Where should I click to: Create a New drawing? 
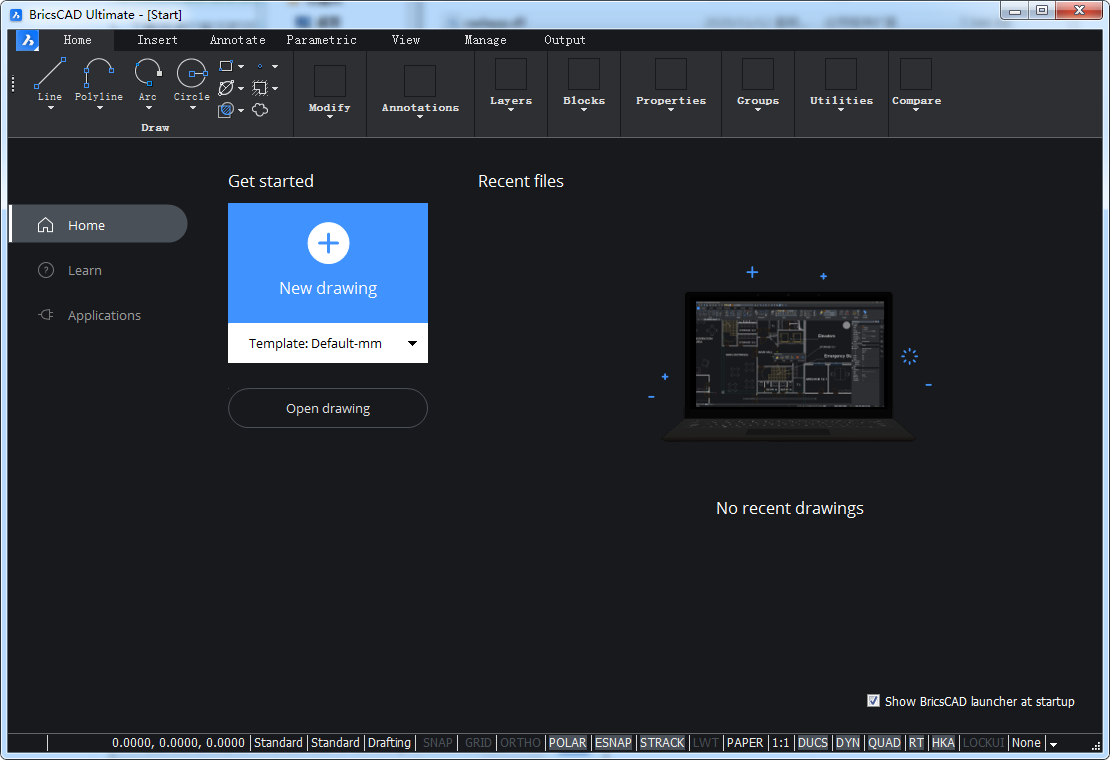(328, 263)
